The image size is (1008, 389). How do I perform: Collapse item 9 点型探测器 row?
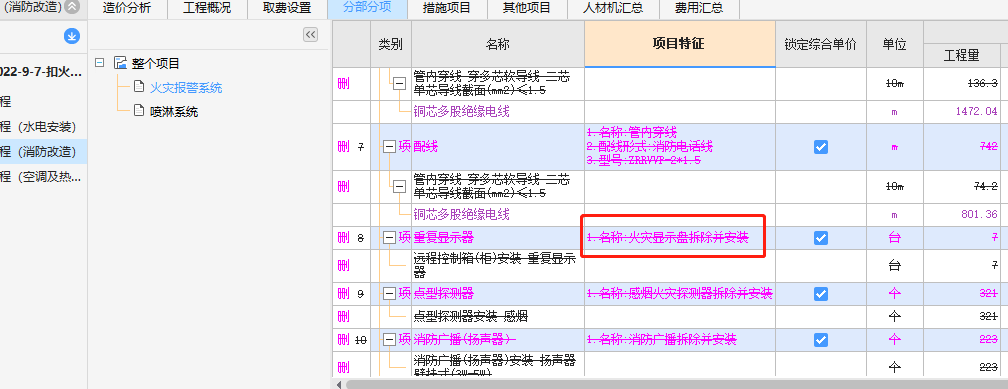coord(389,294)
